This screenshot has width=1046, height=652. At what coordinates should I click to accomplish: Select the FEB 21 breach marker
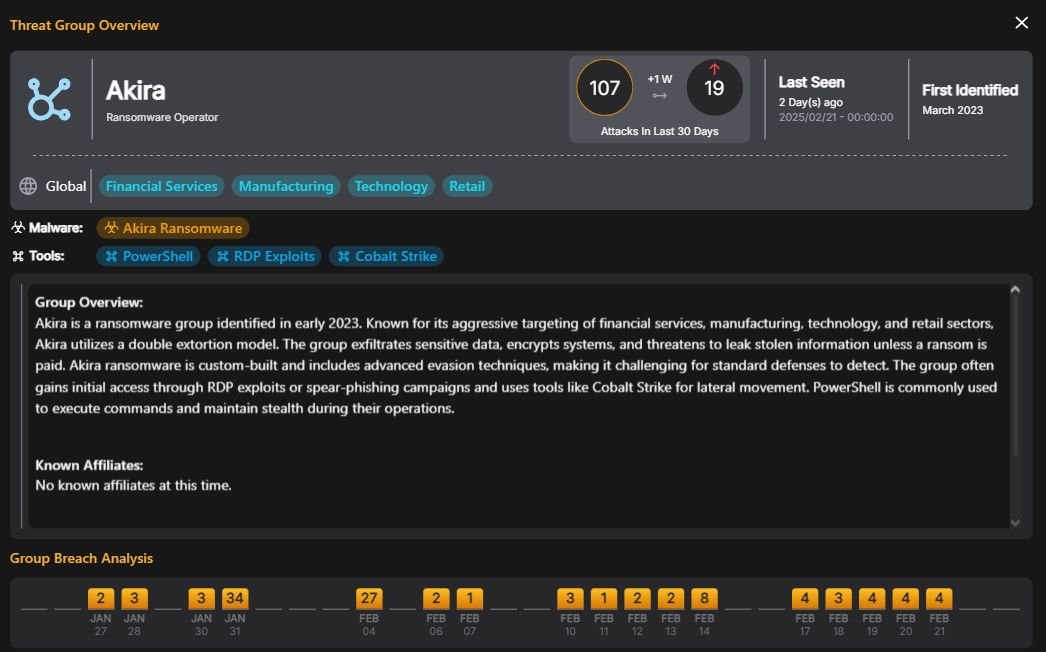(x=939, y=598)
